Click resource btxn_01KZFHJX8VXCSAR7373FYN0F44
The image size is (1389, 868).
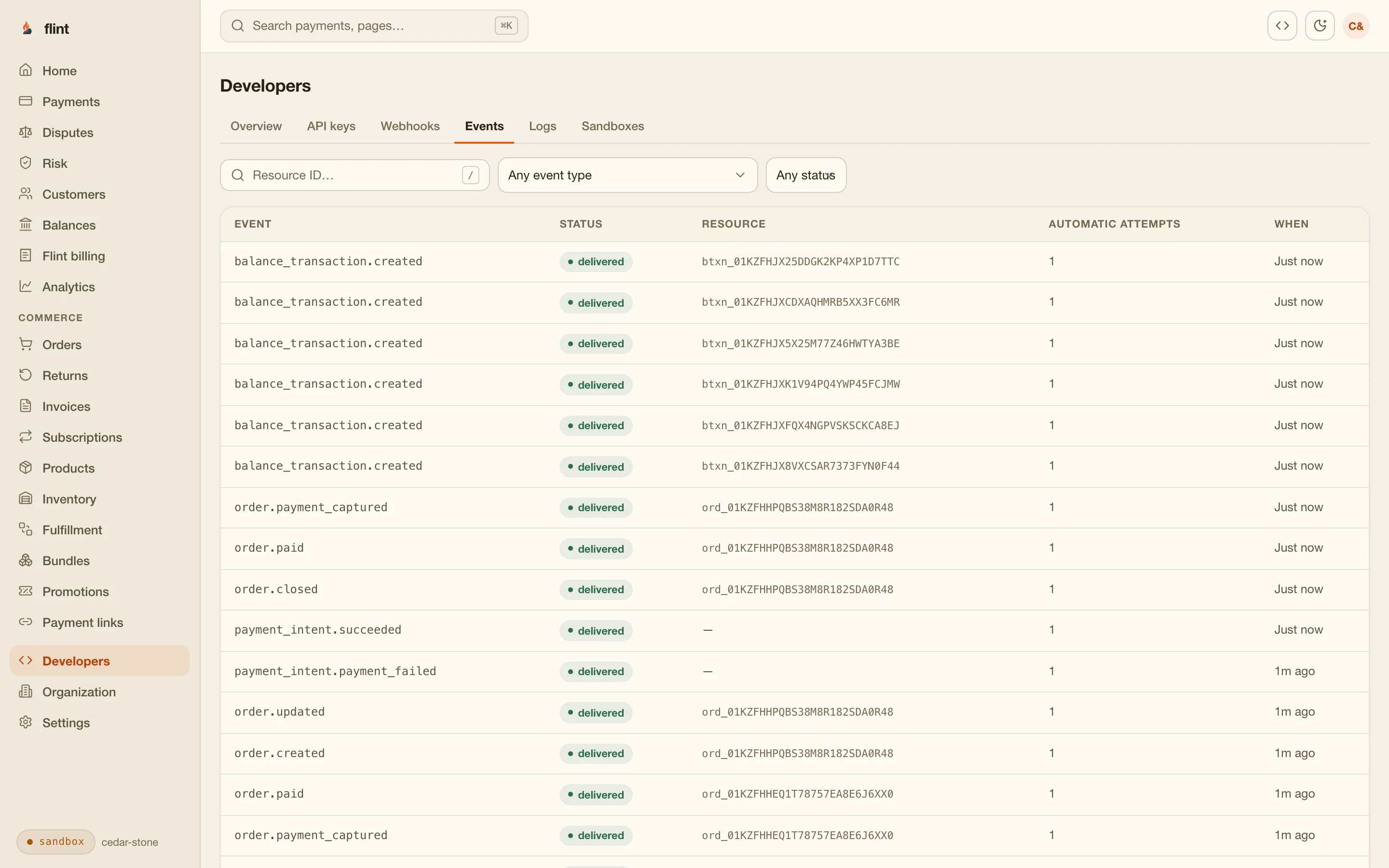coord(801,466)
